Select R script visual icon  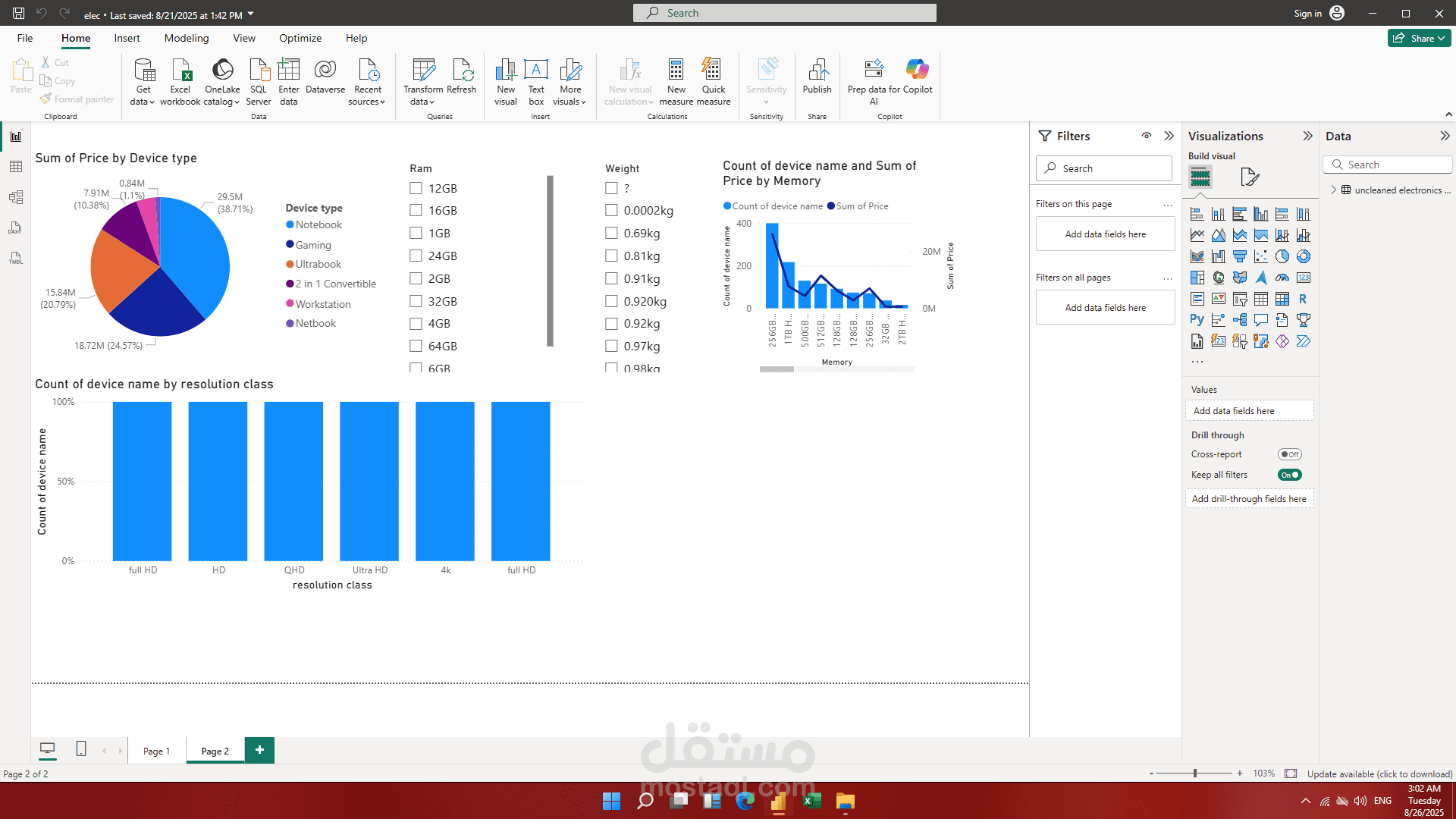[1303, 299]
